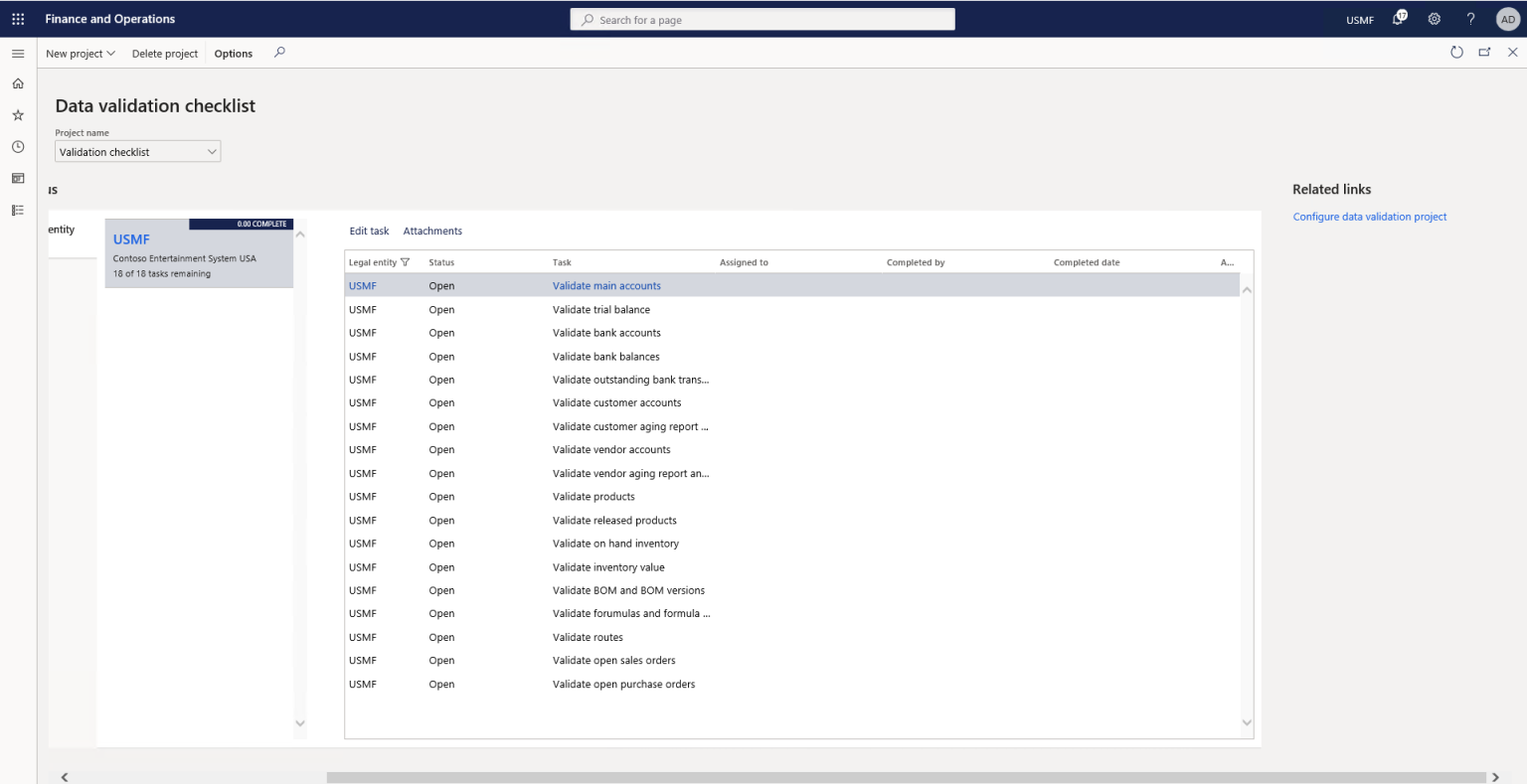The height and width of the screenshot is (784, 1527).
Task: View Recent items with the clock icon
Action: pos(17,146)
